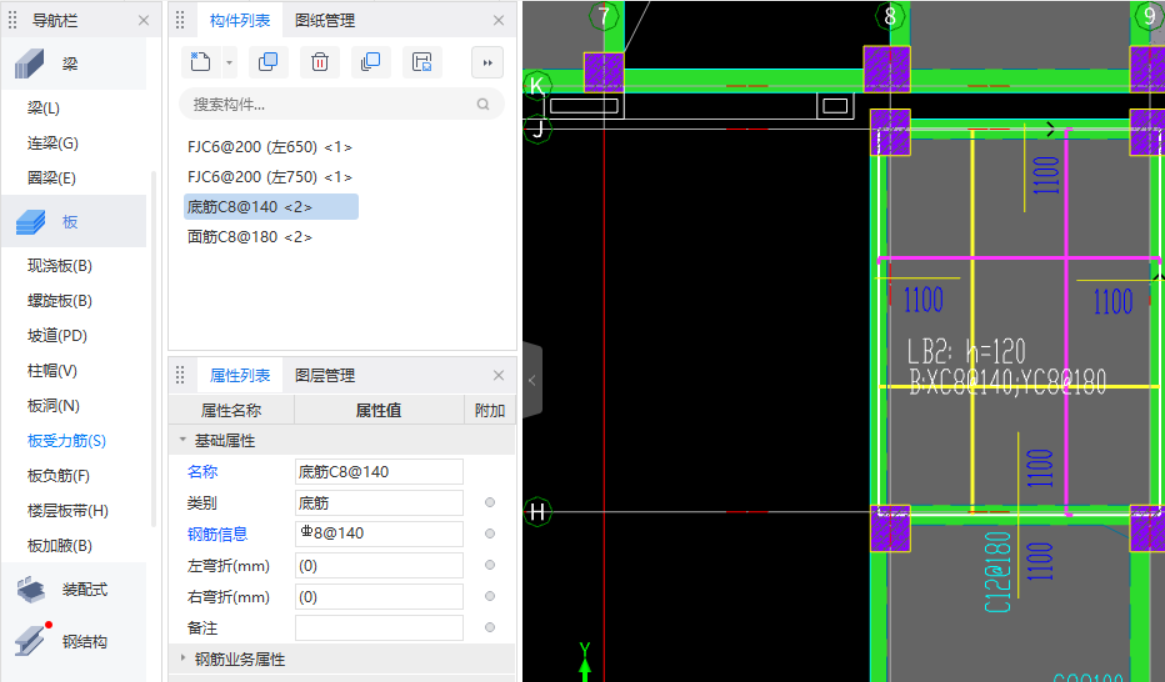This screenshot has height=682, width=1165.
Task: Switch to the 构件列表 tab
Action: click(239, 21)
